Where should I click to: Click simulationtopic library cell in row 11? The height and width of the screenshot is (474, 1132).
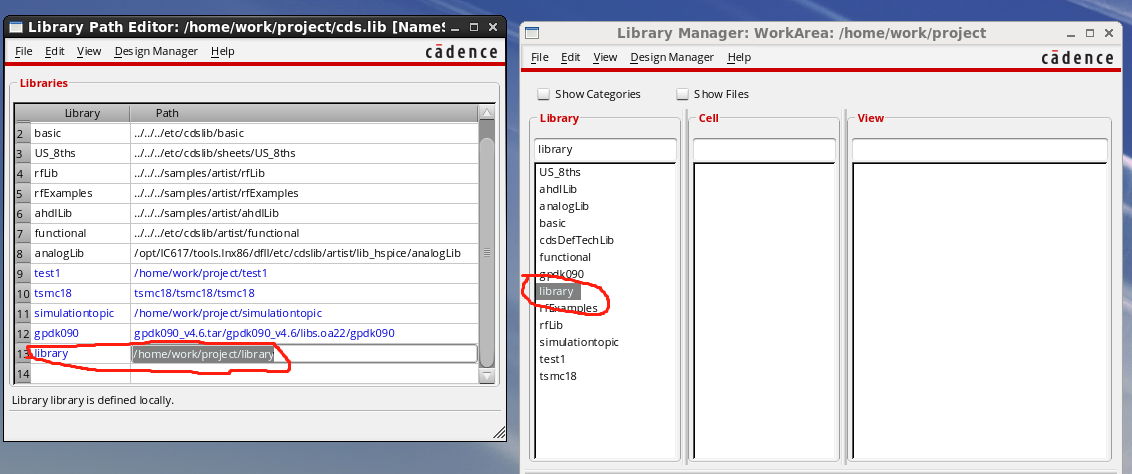coord(79,313)
